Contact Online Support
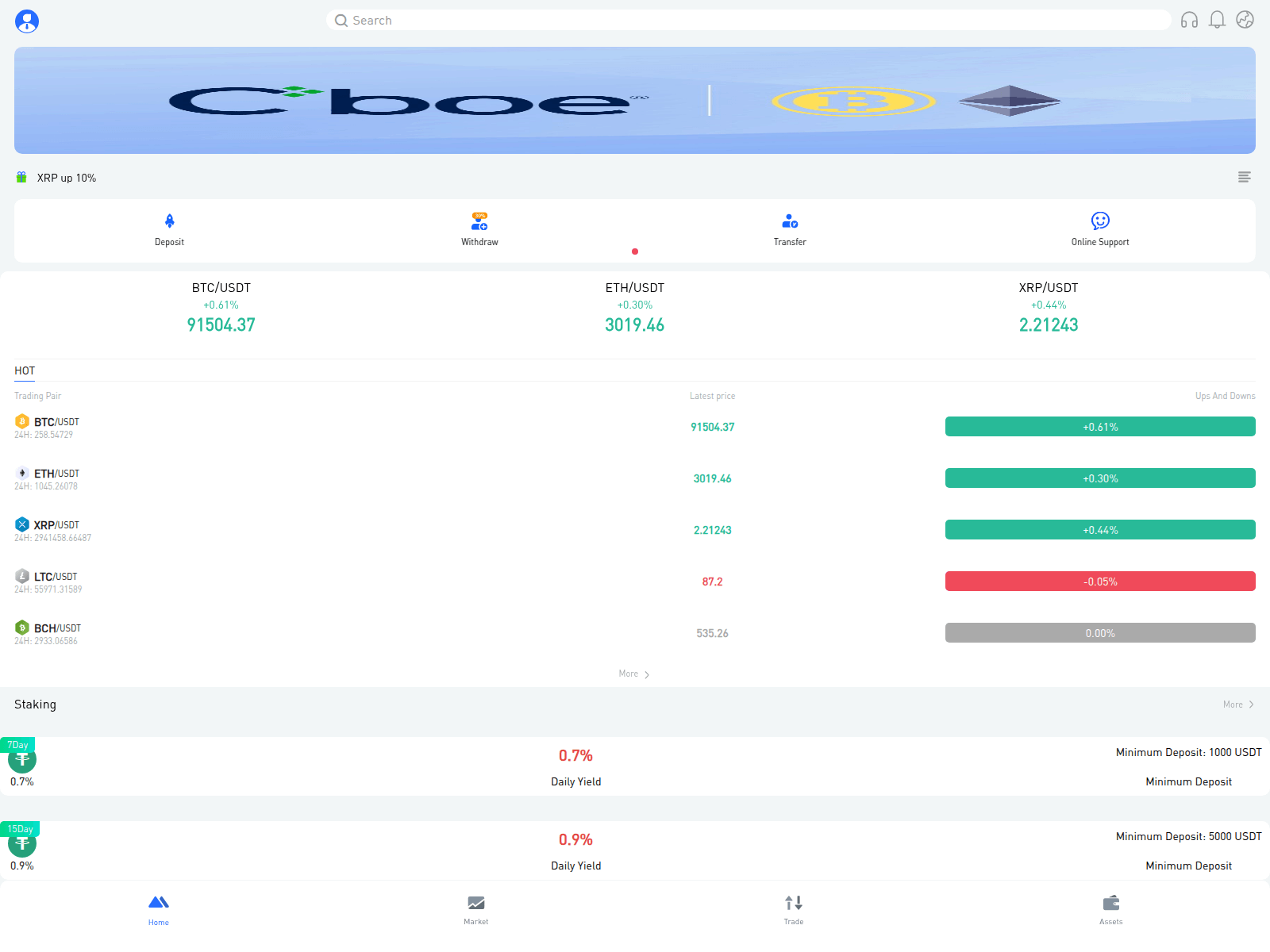This screenshot has height=952, width=1270. (x=1099, y=230)
